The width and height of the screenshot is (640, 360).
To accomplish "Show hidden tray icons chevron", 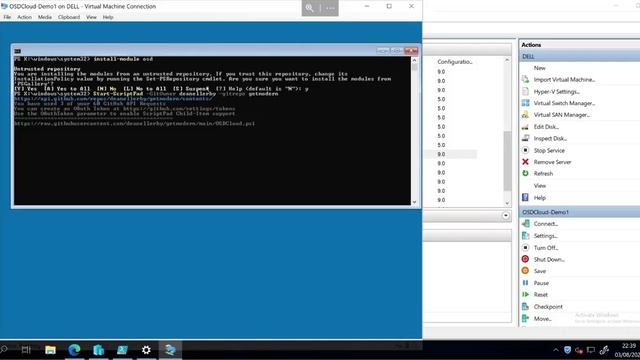I will [556, 350].
